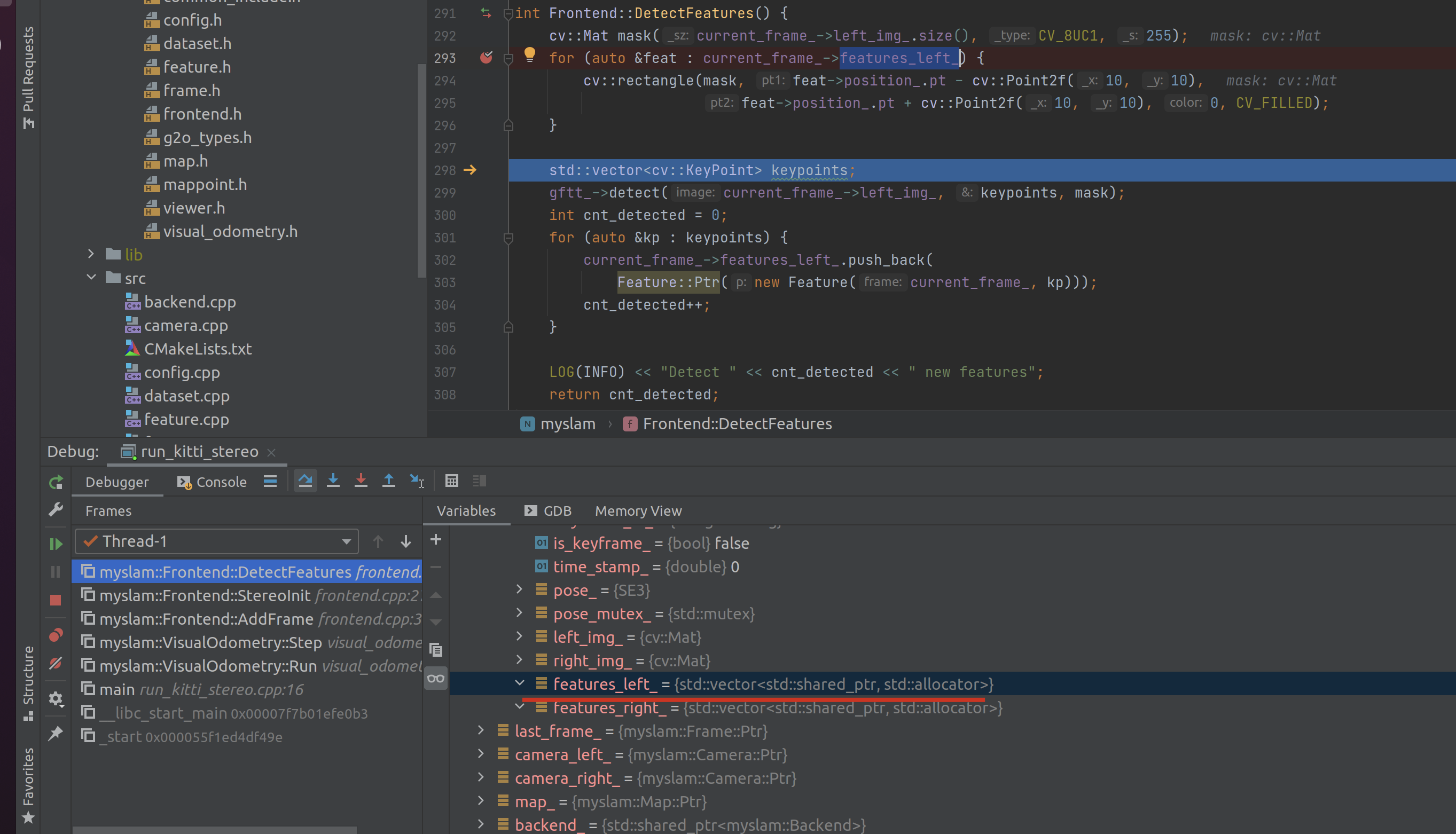Close run_kitti_stereo debug tab
This screenshot has width=1456, height=834.
point(272,453)
